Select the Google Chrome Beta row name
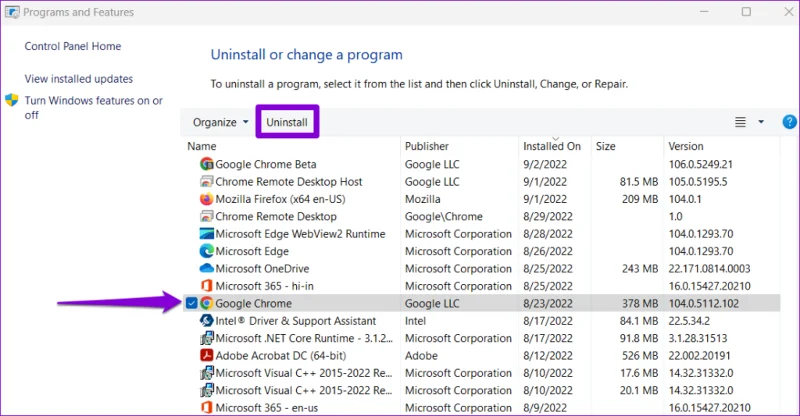800x416 pixels. (x=266, y=164)
